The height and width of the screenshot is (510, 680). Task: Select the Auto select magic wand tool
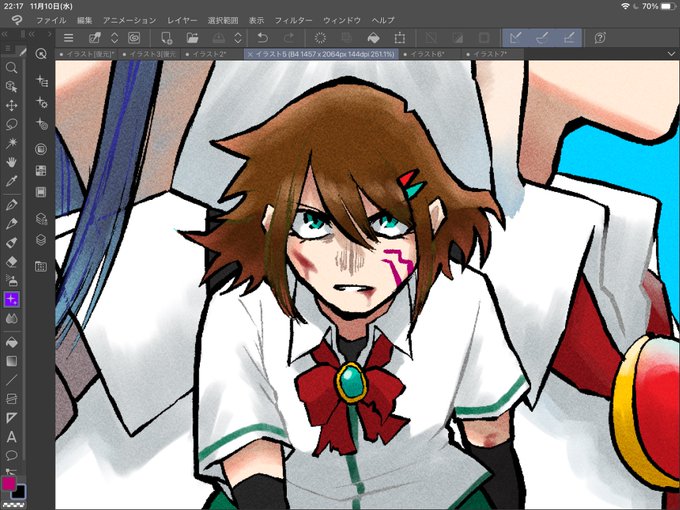(11, 143)
